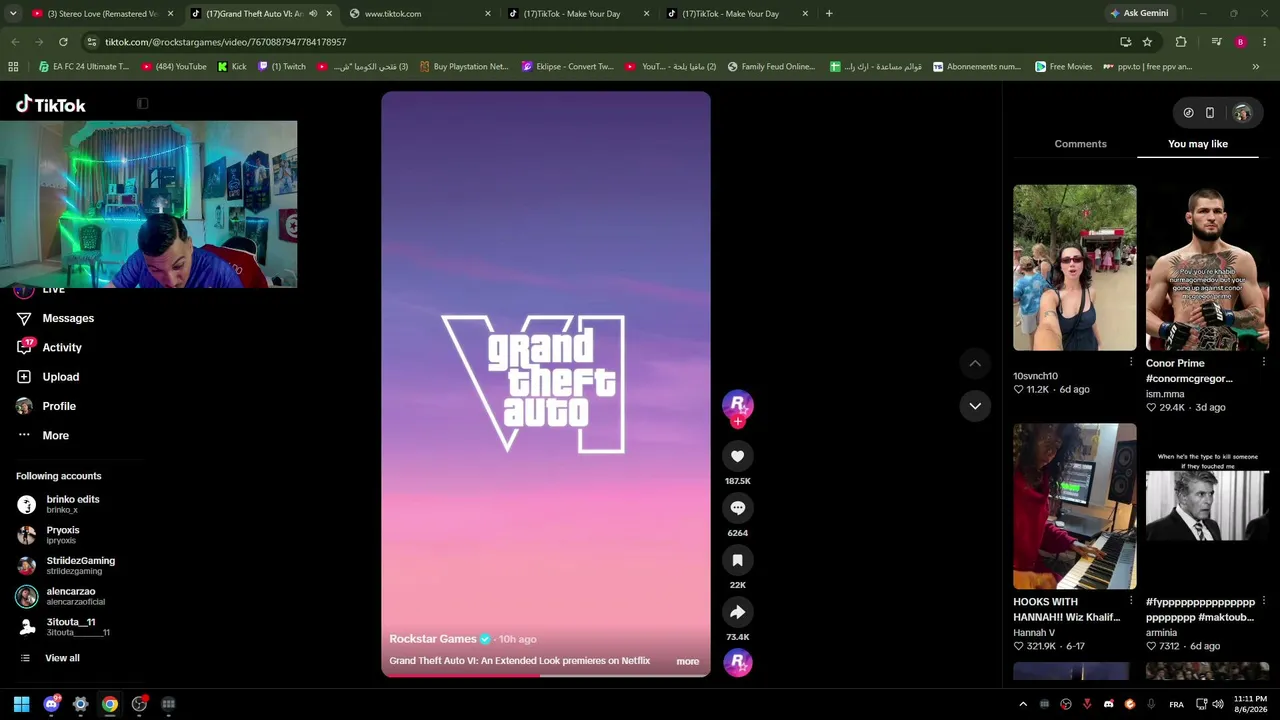Open the Kick bookmark
Viewport: 1280px width, 720px height.
coord(231,67)
